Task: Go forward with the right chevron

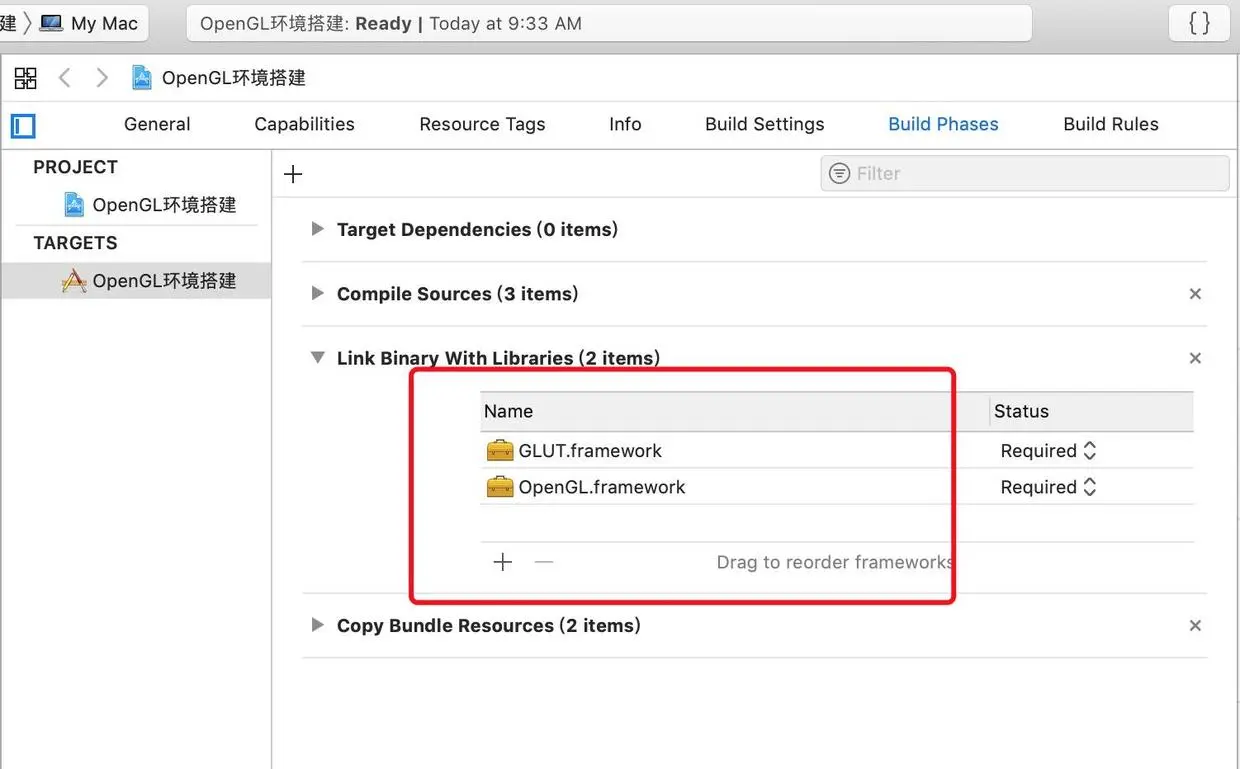Action: coord(101,78)
